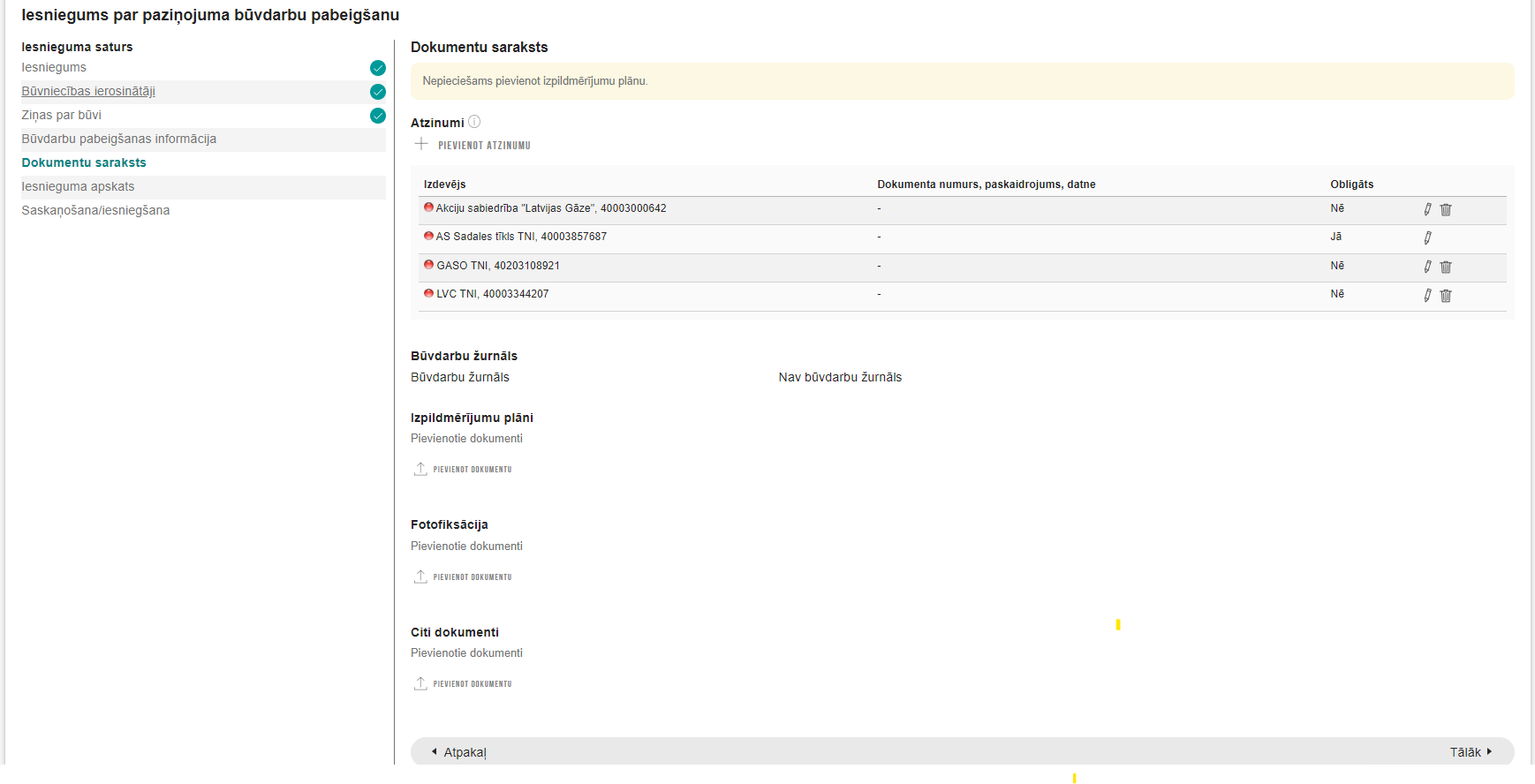Click plus icon beside Pievienot atzinumu

[421, 144]
